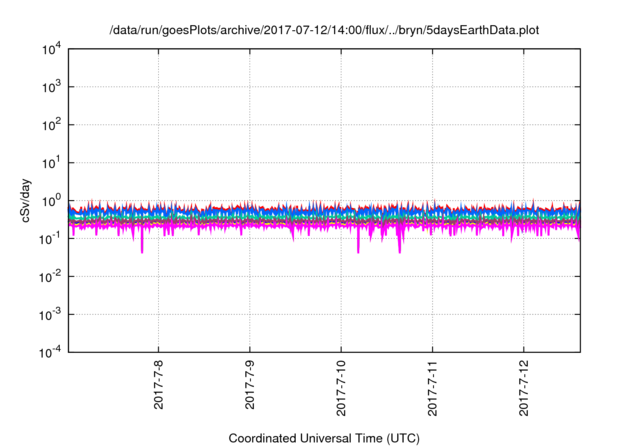
Task: Click the 10^-1 y-axis tick label
Action: pos(51,239)
